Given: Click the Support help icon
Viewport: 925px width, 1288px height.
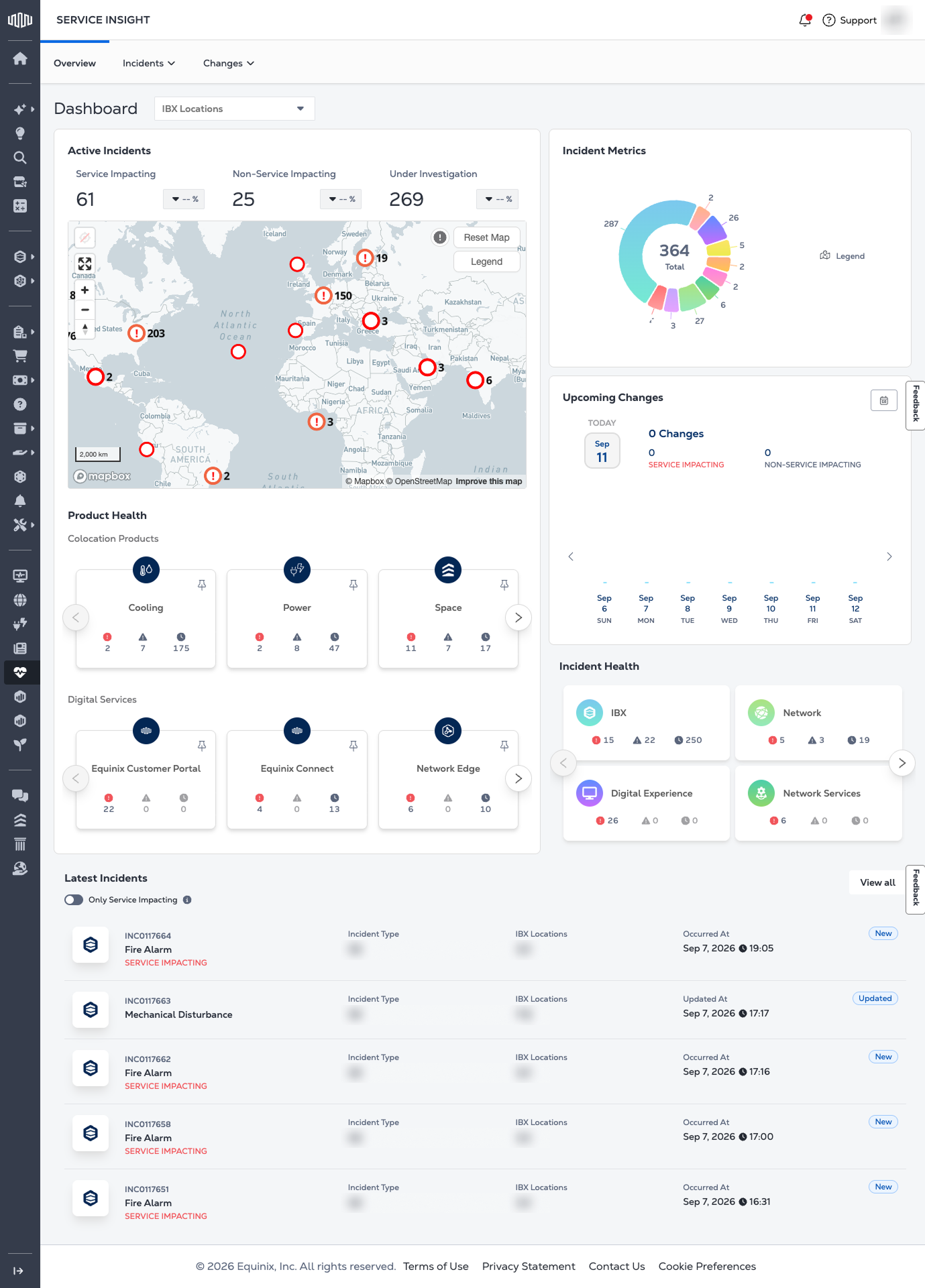Looking at the screenshot, I should coord(829,20).
